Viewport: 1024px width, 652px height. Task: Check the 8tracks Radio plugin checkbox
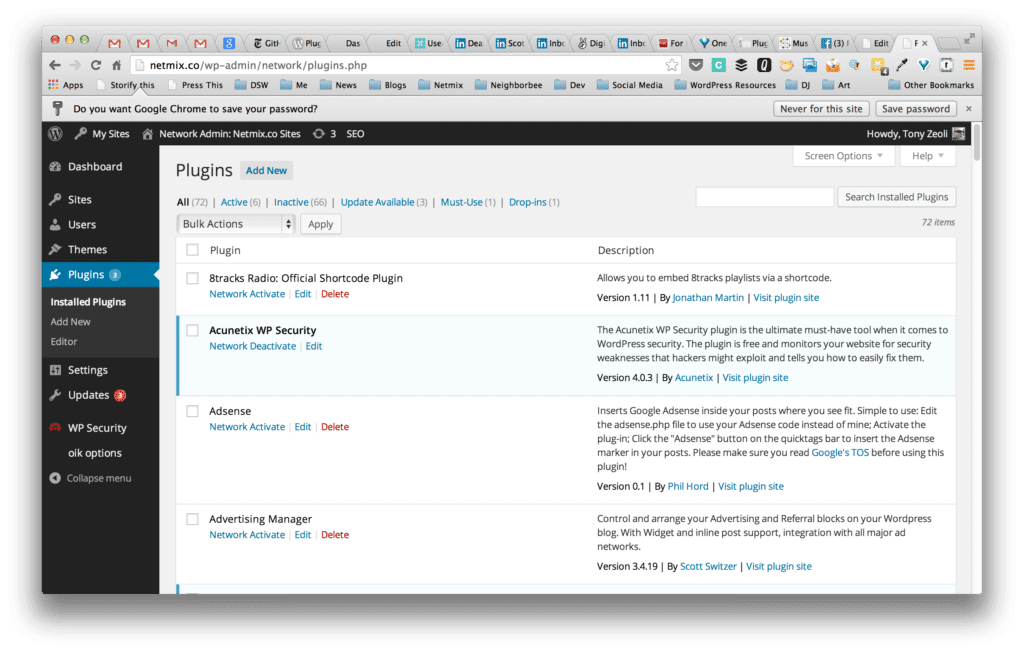193,278
